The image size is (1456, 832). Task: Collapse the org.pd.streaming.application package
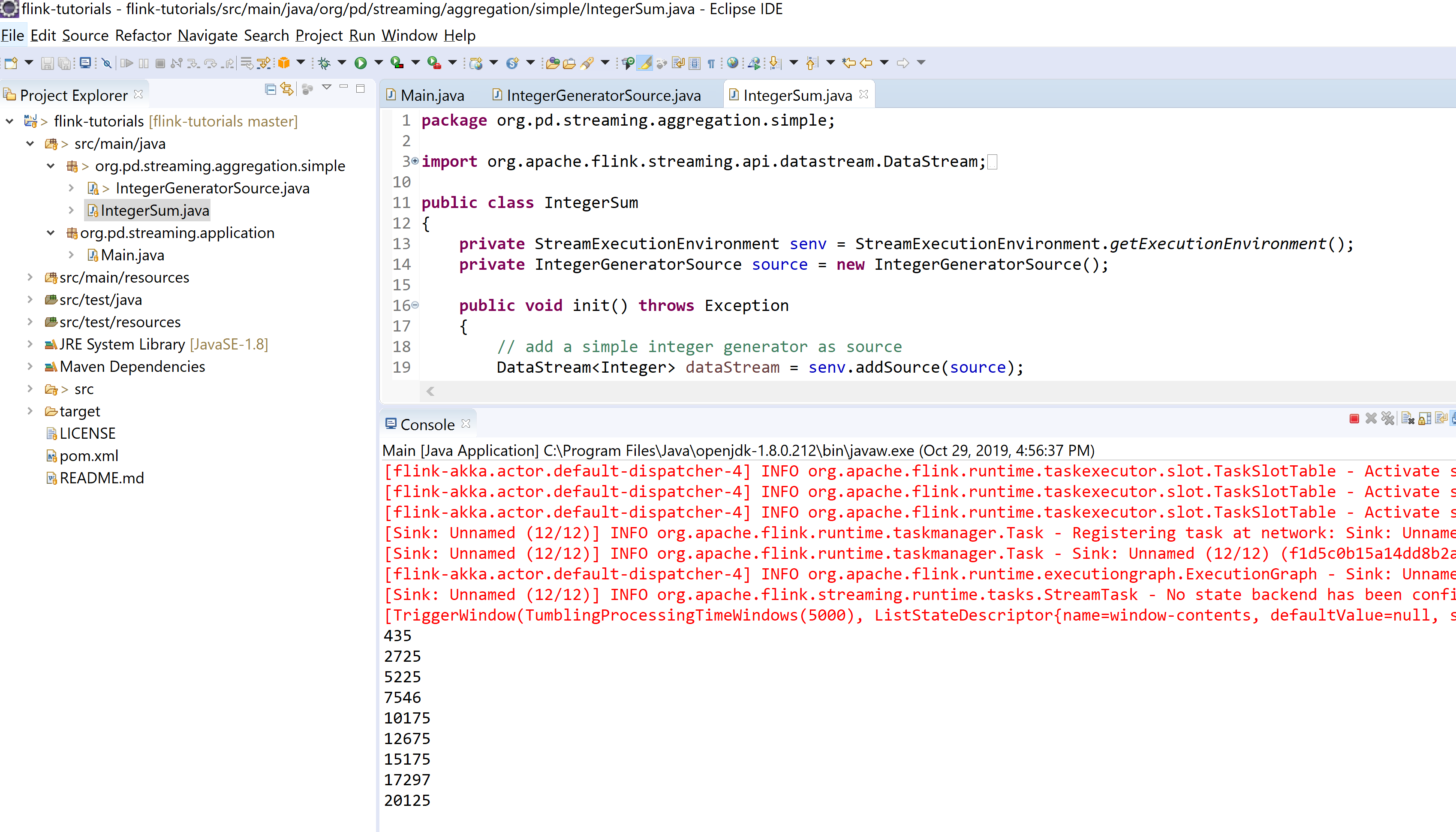coord(51,232)
